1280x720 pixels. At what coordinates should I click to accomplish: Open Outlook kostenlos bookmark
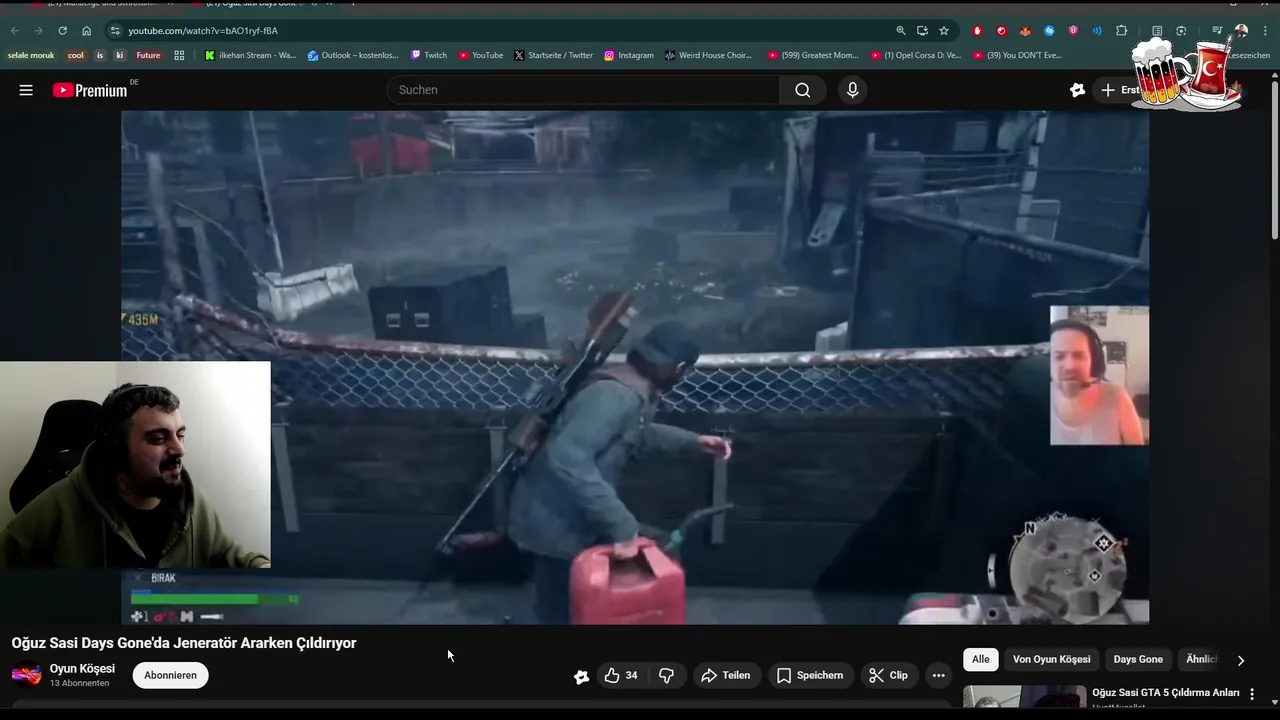pyautogui.click(x=353, y=55)
